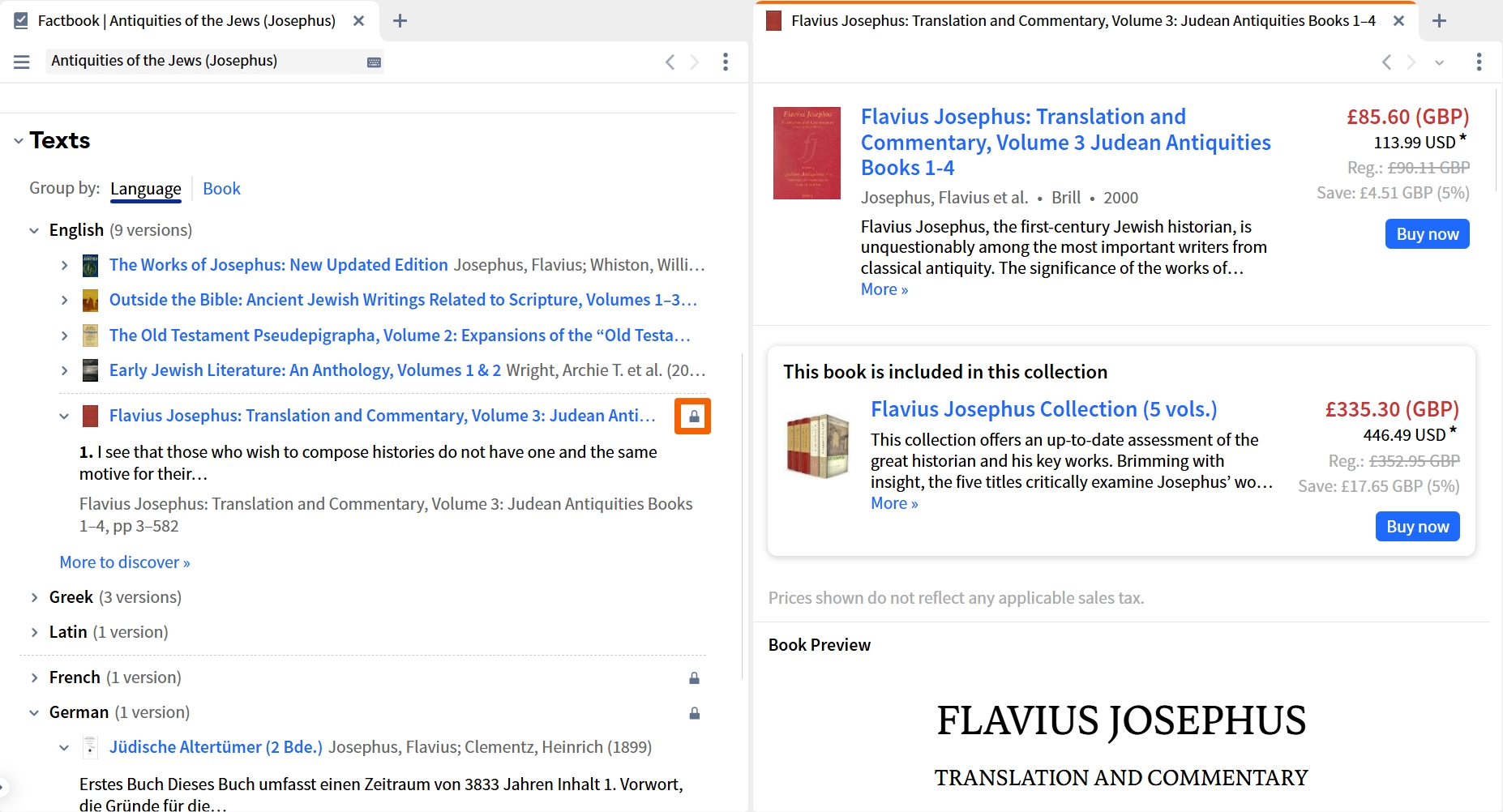This screenshot has width=1503, height=812.
Task: Go forward in Factbook panel history
Action: point(695,62)
